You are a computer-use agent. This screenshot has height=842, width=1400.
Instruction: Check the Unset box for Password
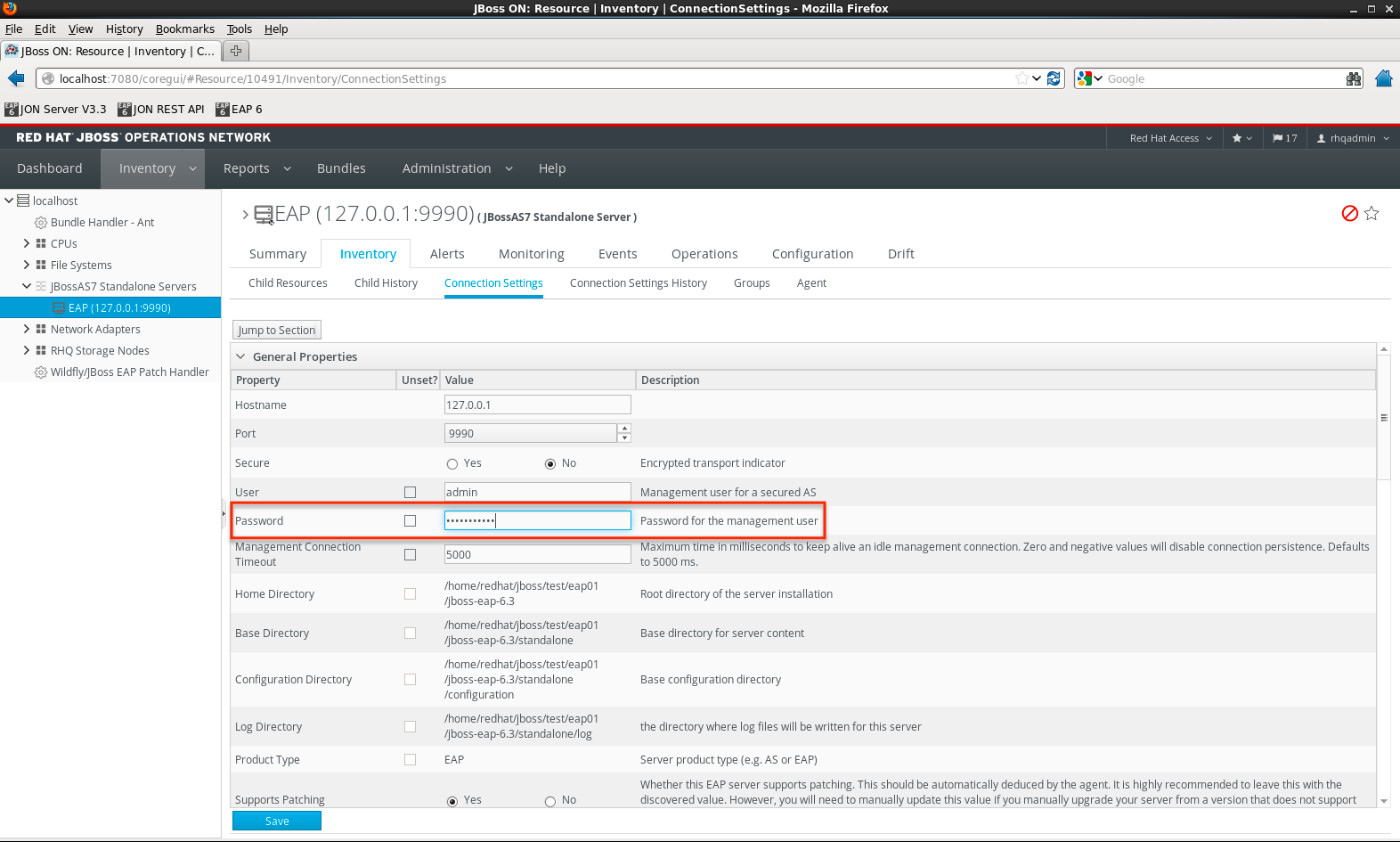[x=410, y=520]
